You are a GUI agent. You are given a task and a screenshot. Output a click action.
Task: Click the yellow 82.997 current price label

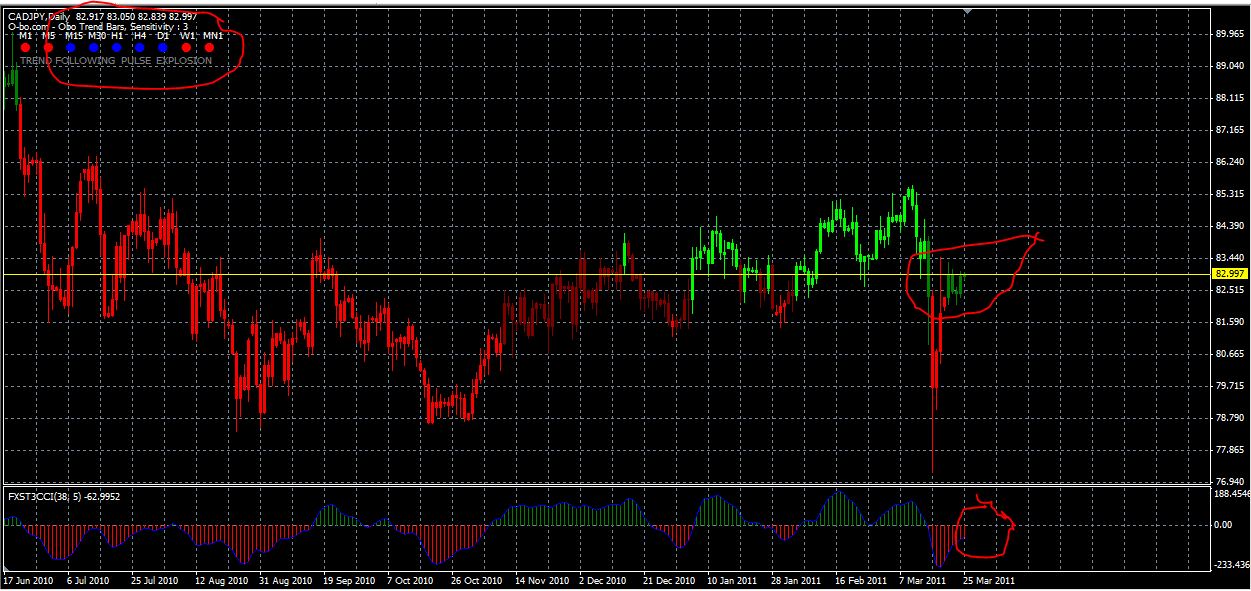pos(1227,273)
